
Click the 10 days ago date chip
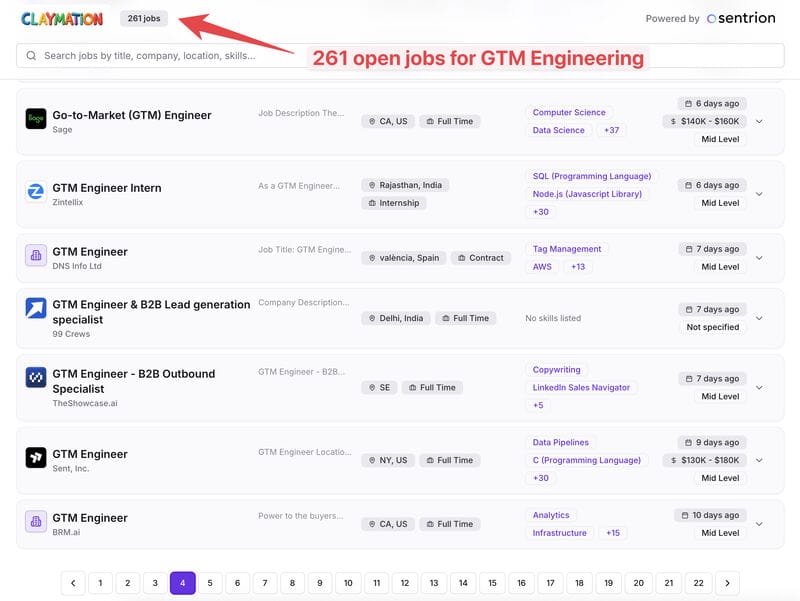pos(710,515)
